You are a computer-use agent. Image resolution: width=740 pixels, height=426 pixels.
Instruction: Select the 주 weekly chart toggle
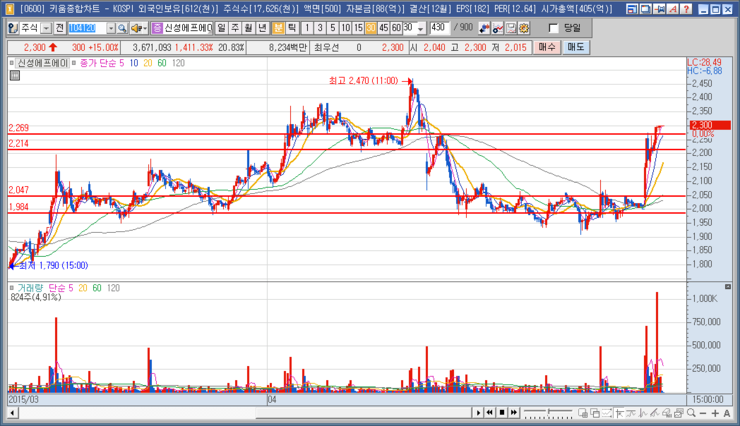click(235, 28)
